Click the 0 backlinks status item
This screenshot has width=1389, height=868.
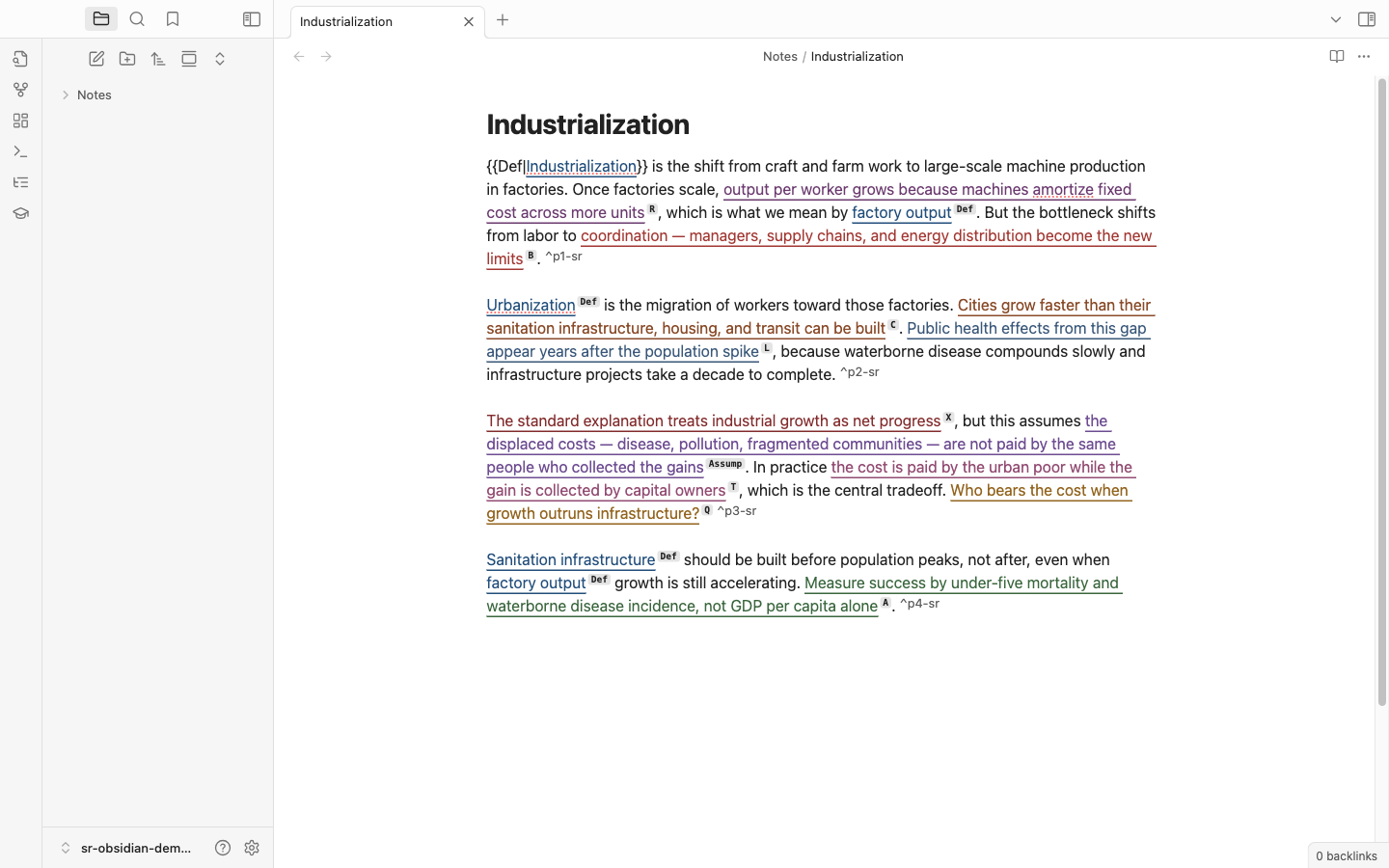click(1347, 855)
